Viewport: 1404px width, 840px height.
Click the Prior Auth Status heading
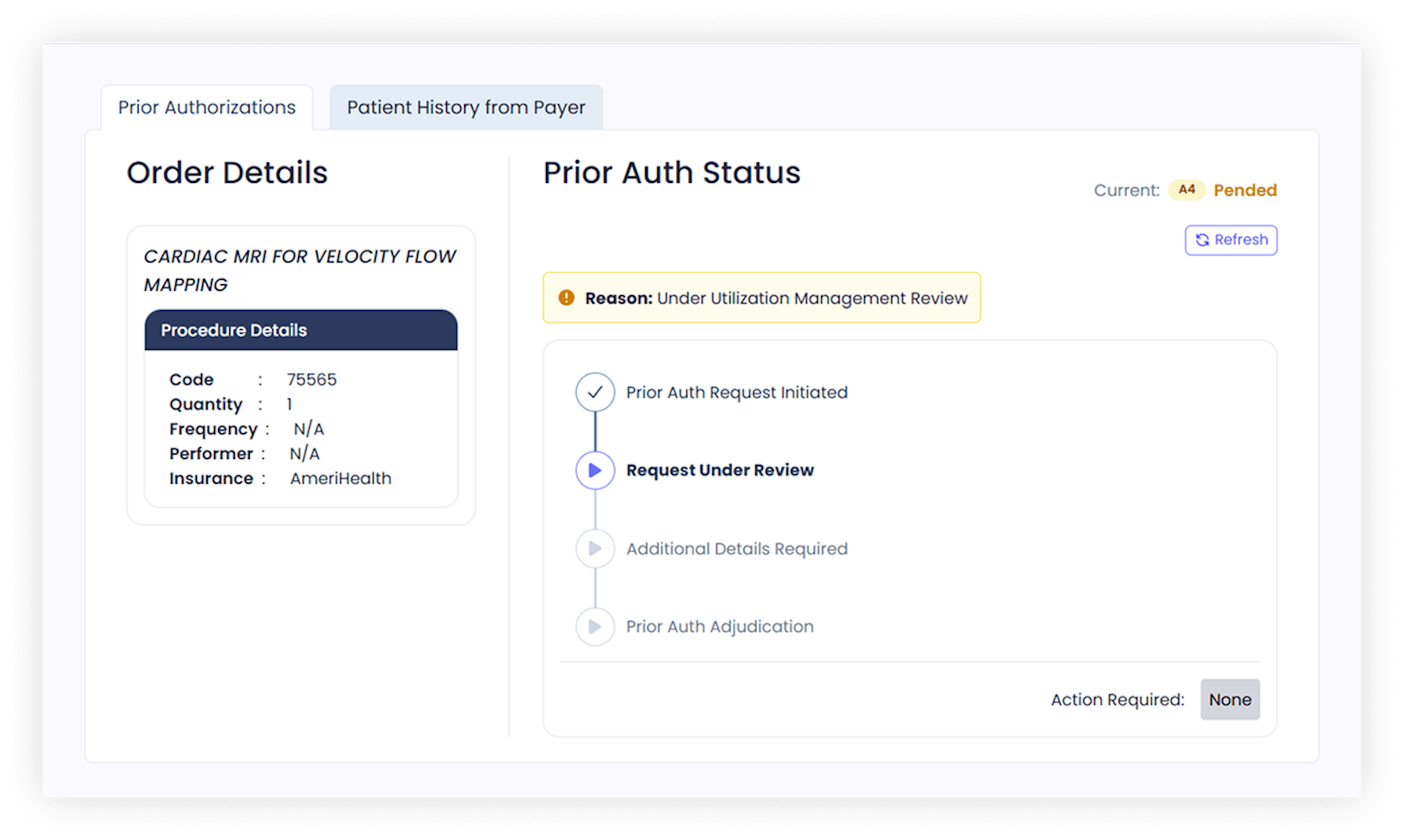[x=672, y=173]
